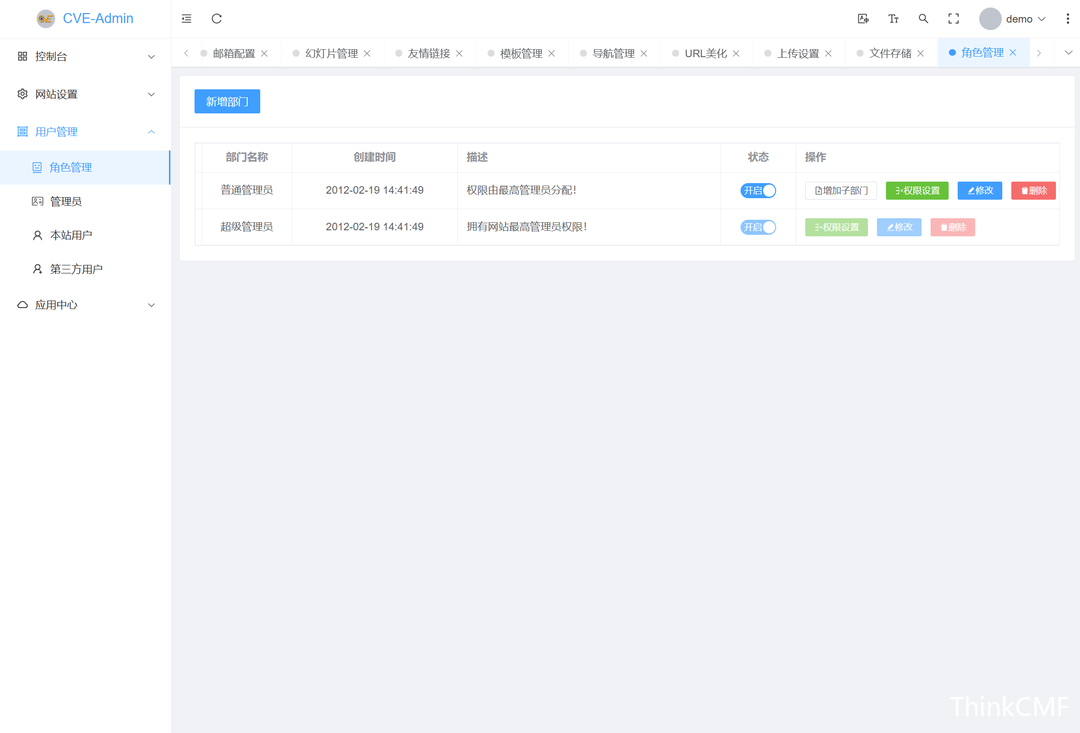Open the vertical three-dot more menu
1080x733 pixels.
1067,19
